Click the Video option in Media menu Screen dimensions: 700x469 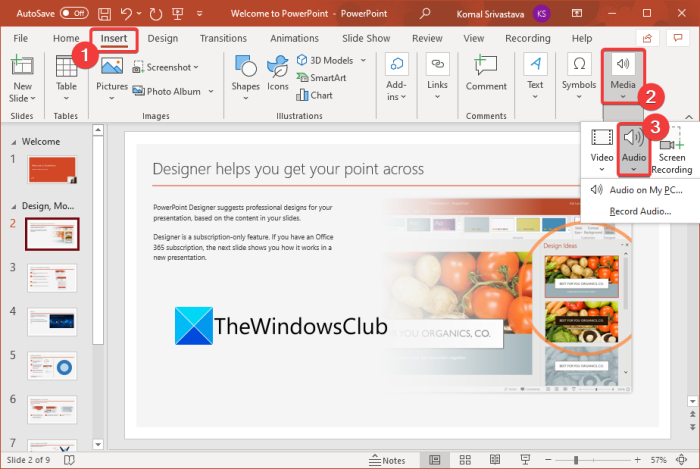coord(602,150)
